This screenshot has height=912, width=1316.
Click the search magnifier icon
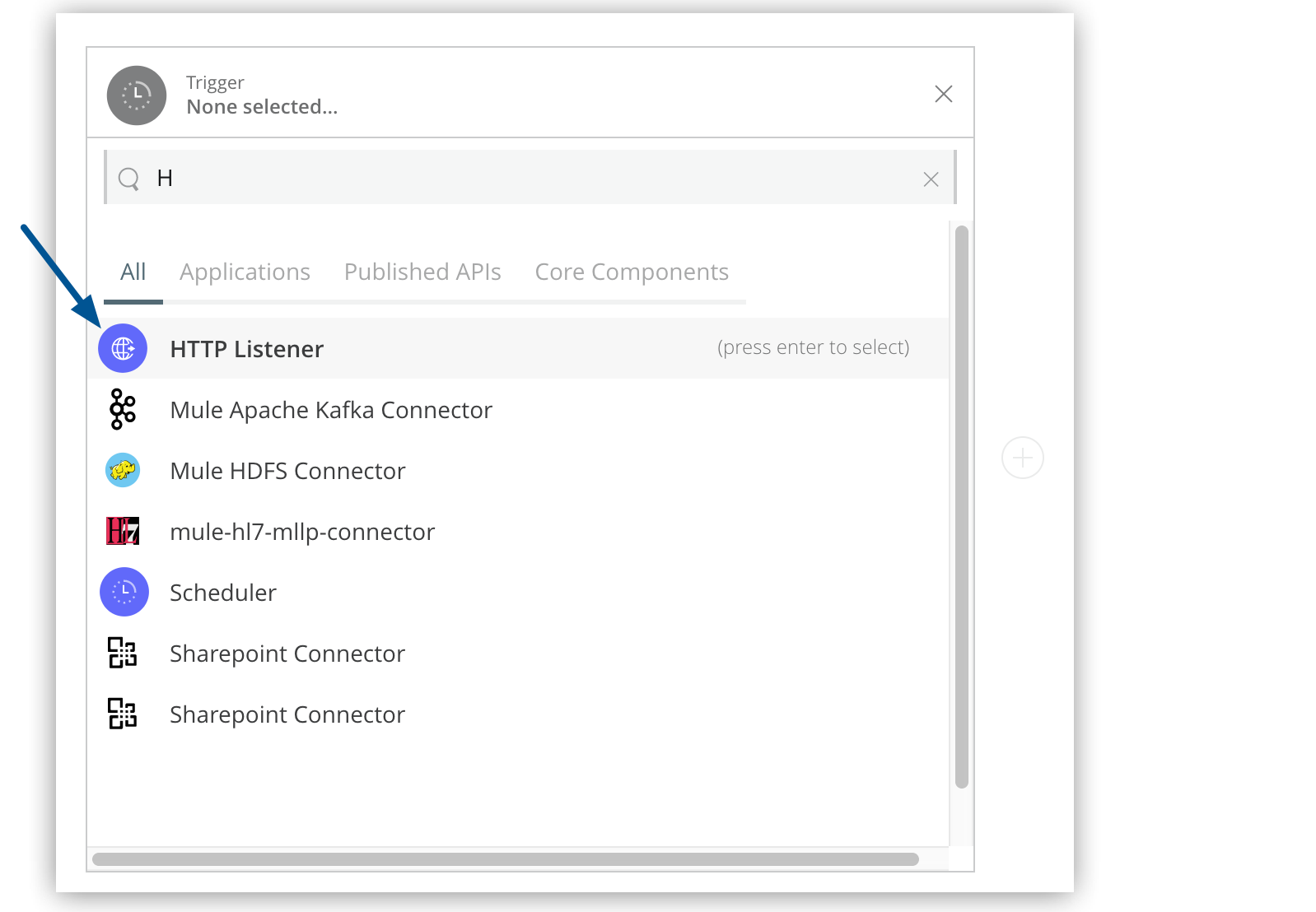tap(128, 179)
